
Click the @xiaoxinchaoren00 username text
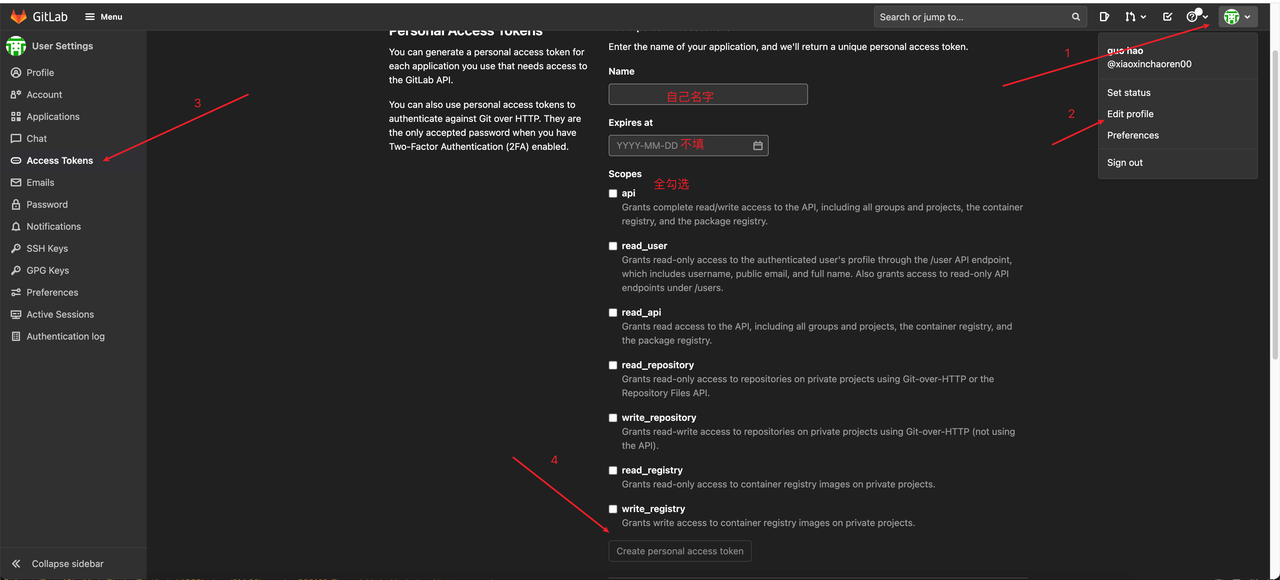coord(1149,64)
